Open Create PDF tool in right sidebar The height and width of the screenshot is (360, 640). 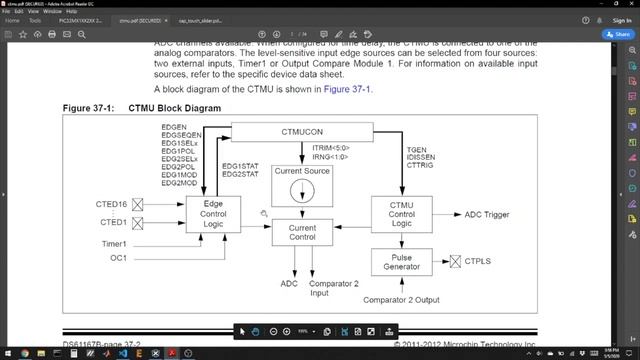(x=632, y=81)
